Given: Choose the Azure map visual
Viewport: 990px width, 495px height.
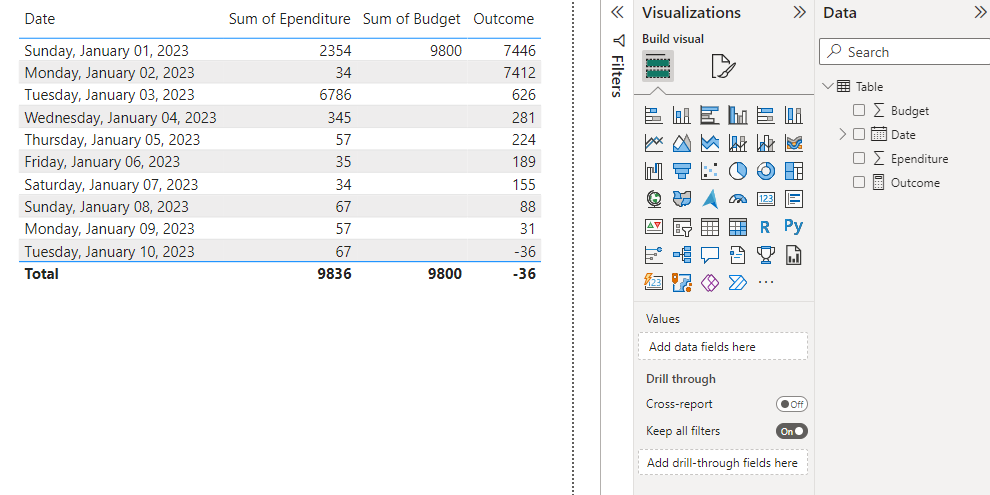Looking at the screenshot, I should [710, 199].
